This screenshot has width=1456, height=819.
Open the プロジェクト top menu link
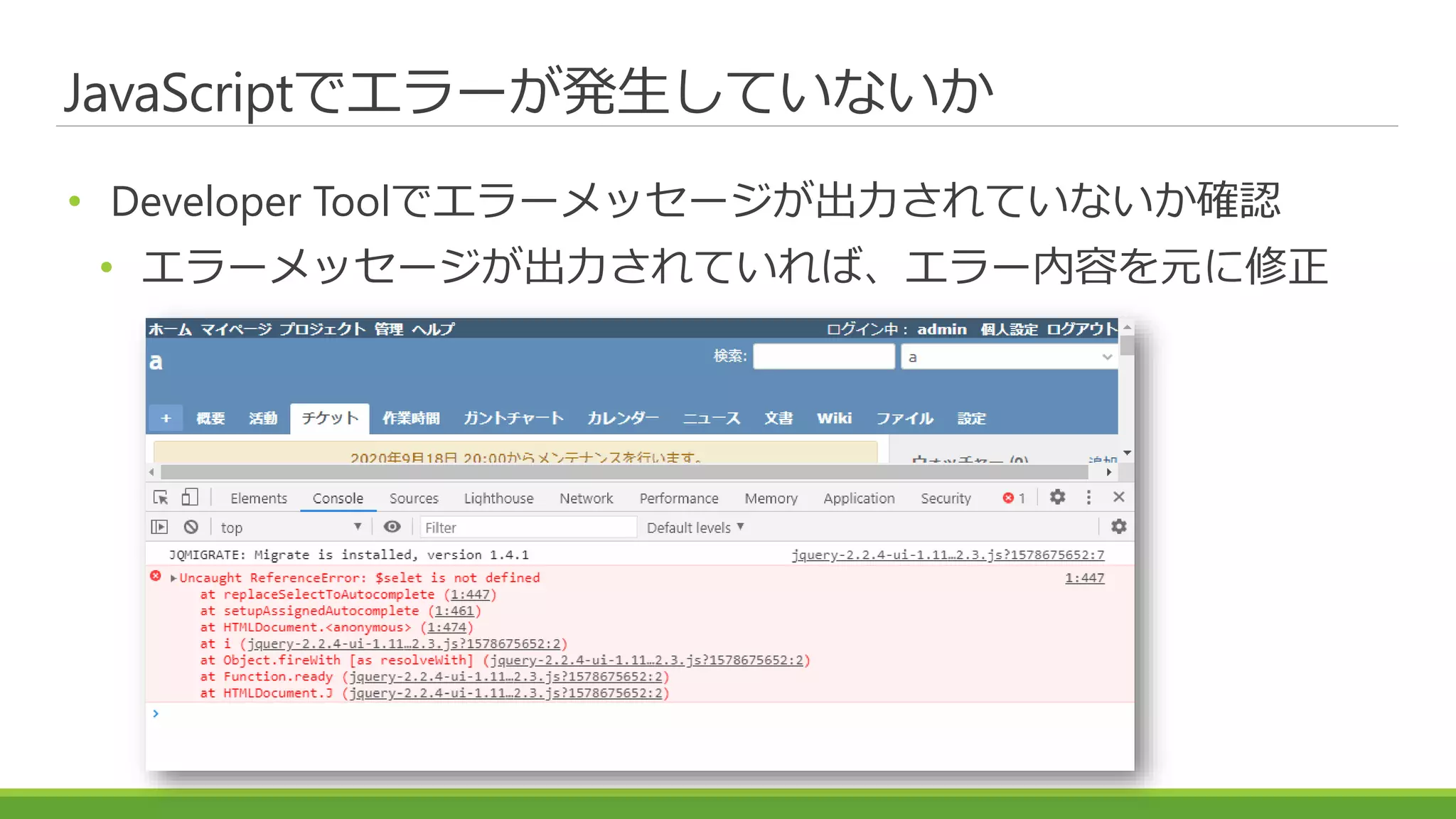(322, 329)
